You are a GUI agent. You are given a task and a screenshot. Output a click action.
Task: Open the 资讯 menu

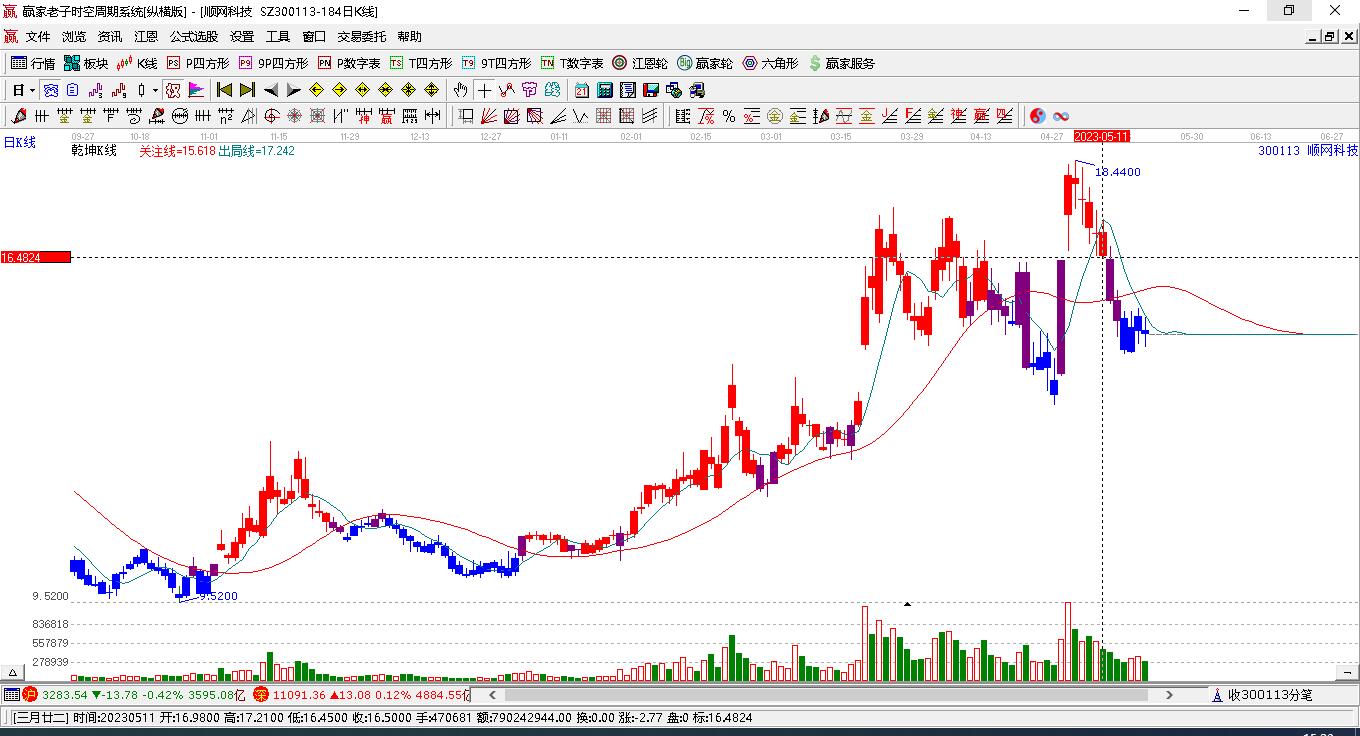[110, 37]
